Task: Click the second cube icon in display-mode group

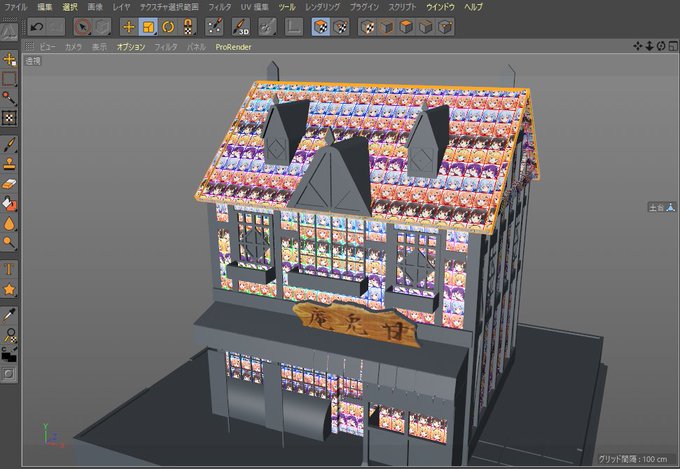Action: (387, 27)
